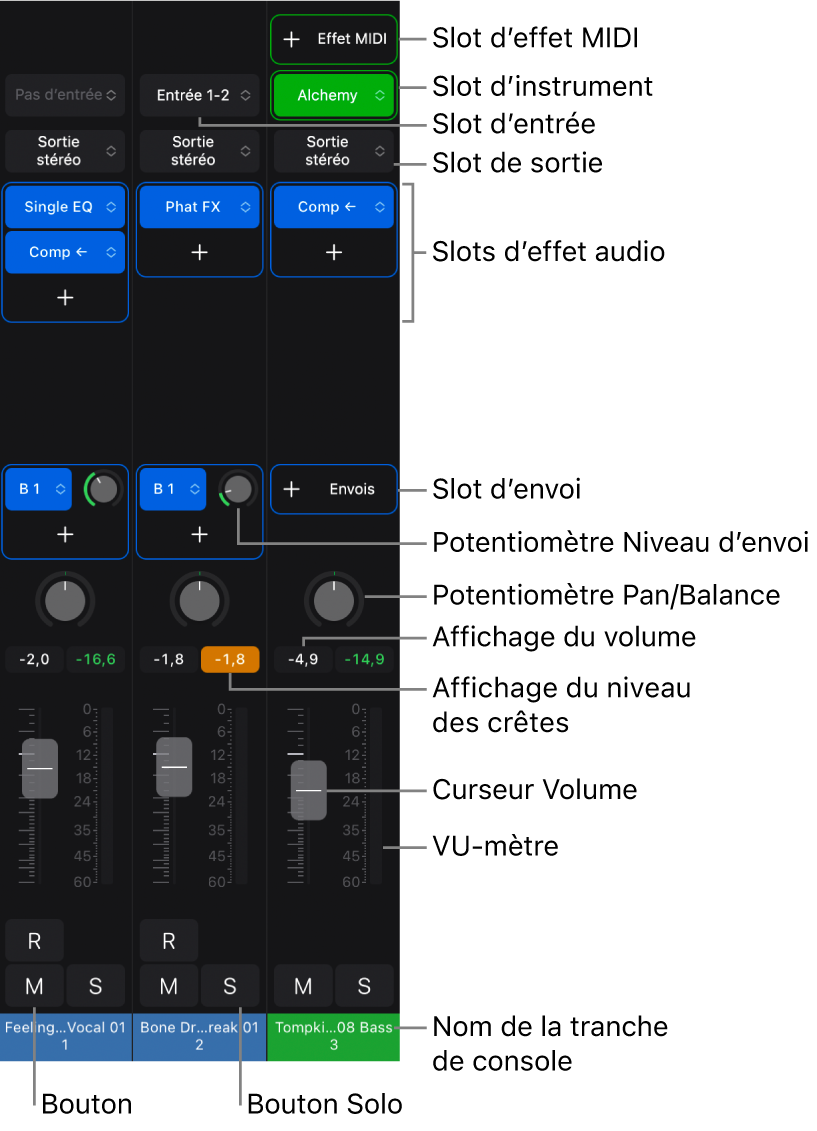
Task: Add another plugin below Comp on the Alchemy strip
Action: tap(333, 252)
